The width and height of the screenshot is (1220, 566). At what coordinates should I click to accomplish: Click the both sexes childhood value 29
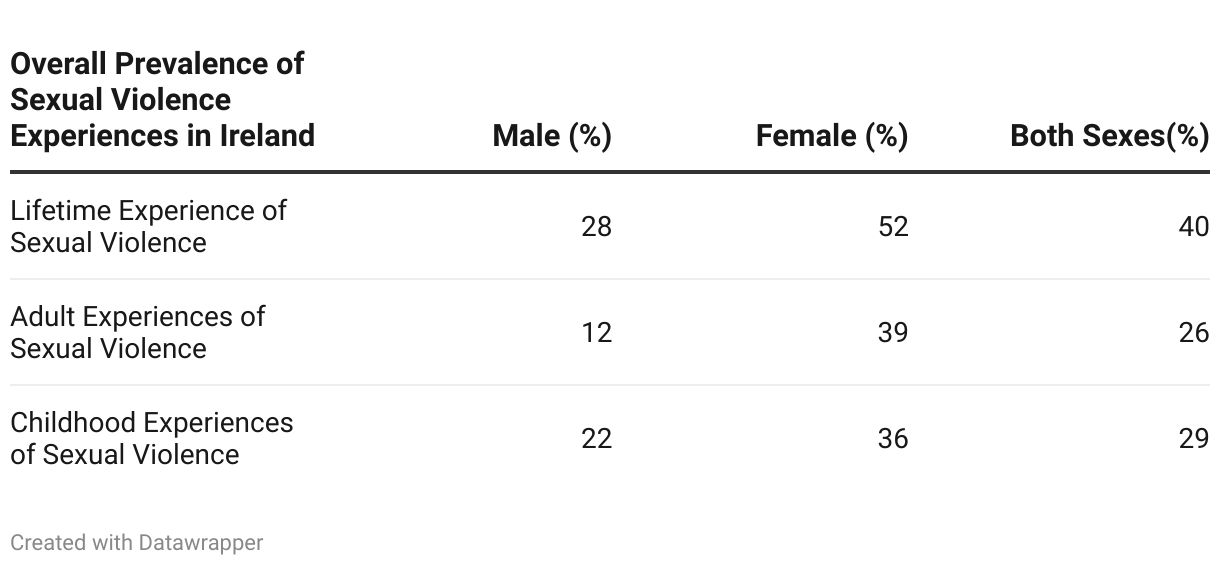[x=1194, y=438]
